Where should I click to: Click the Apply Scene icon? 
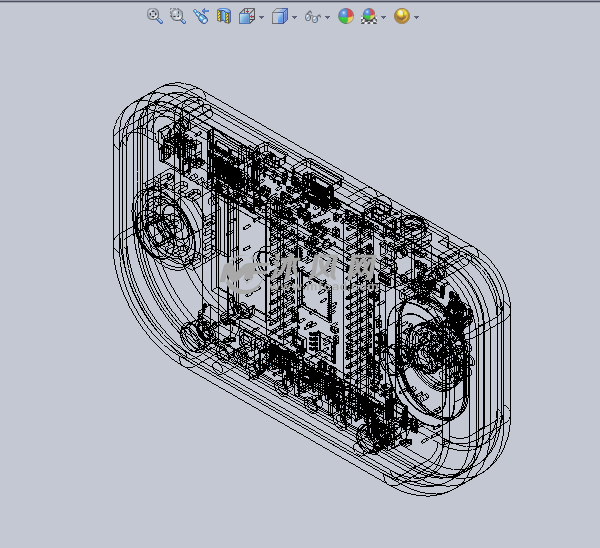click(369, 16)
